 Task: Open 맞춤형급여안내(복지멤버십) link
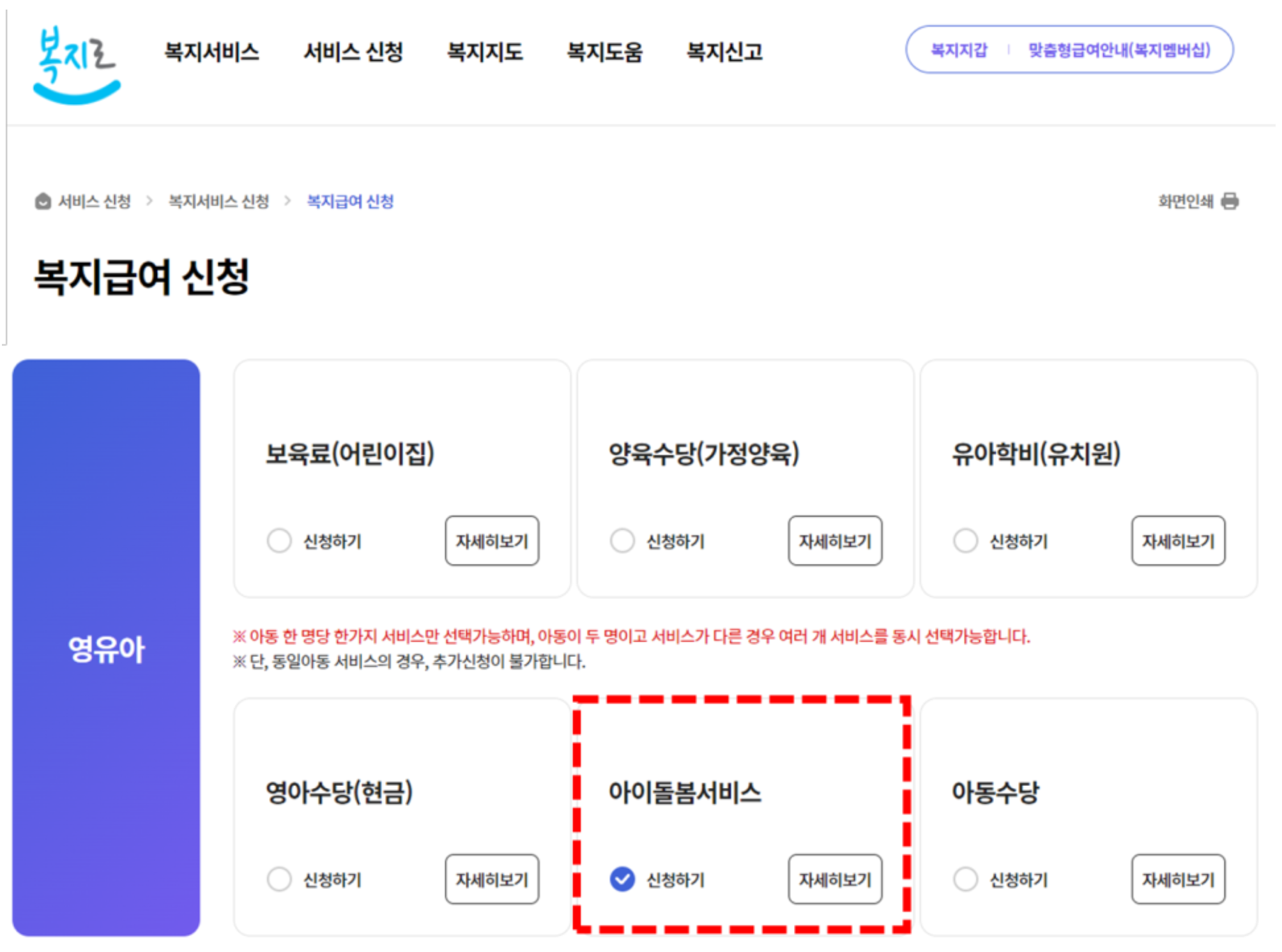(1118, 50)
